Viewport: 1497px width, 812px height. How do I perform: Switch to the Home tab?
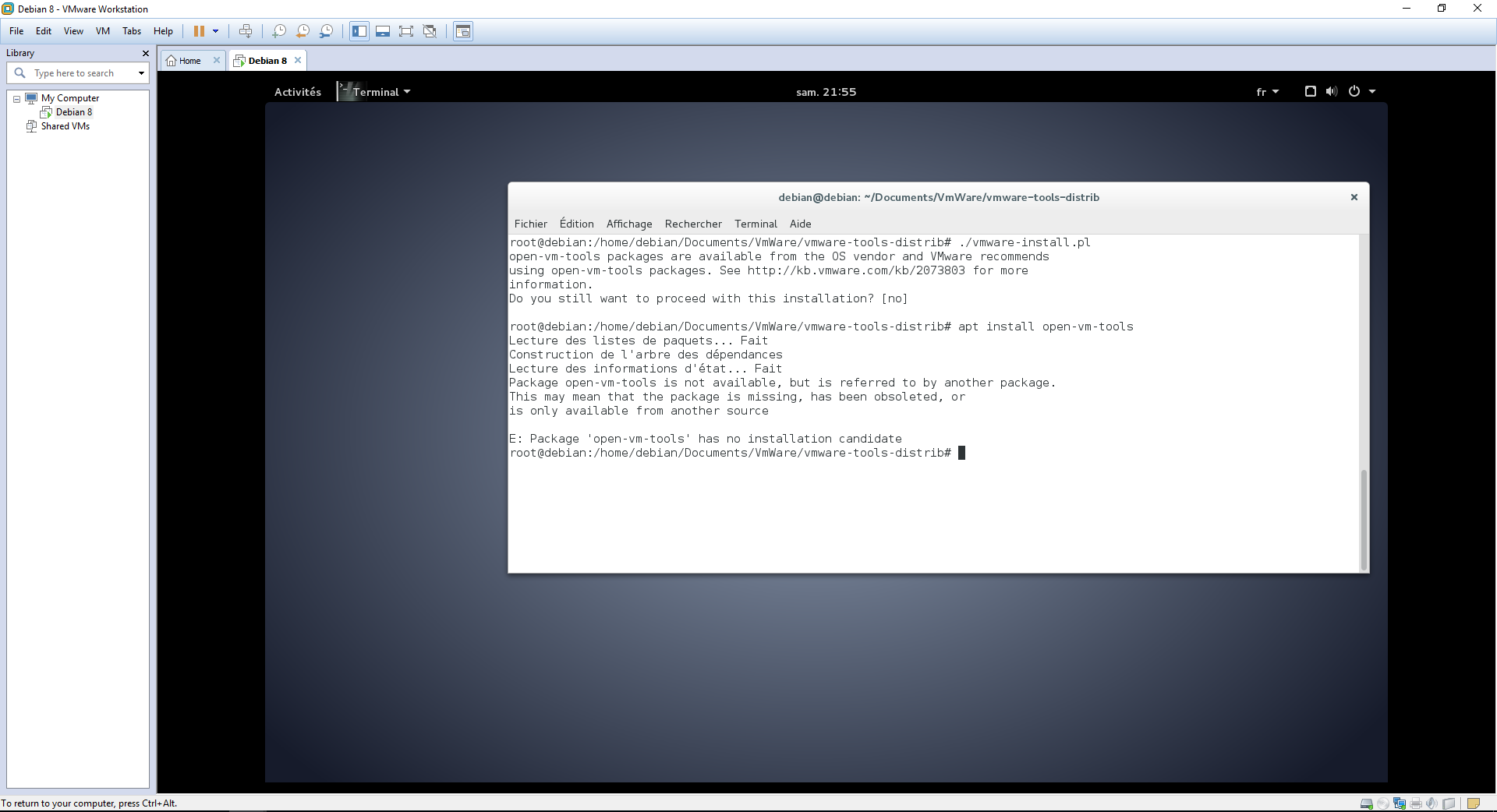[x=187, y=60]
